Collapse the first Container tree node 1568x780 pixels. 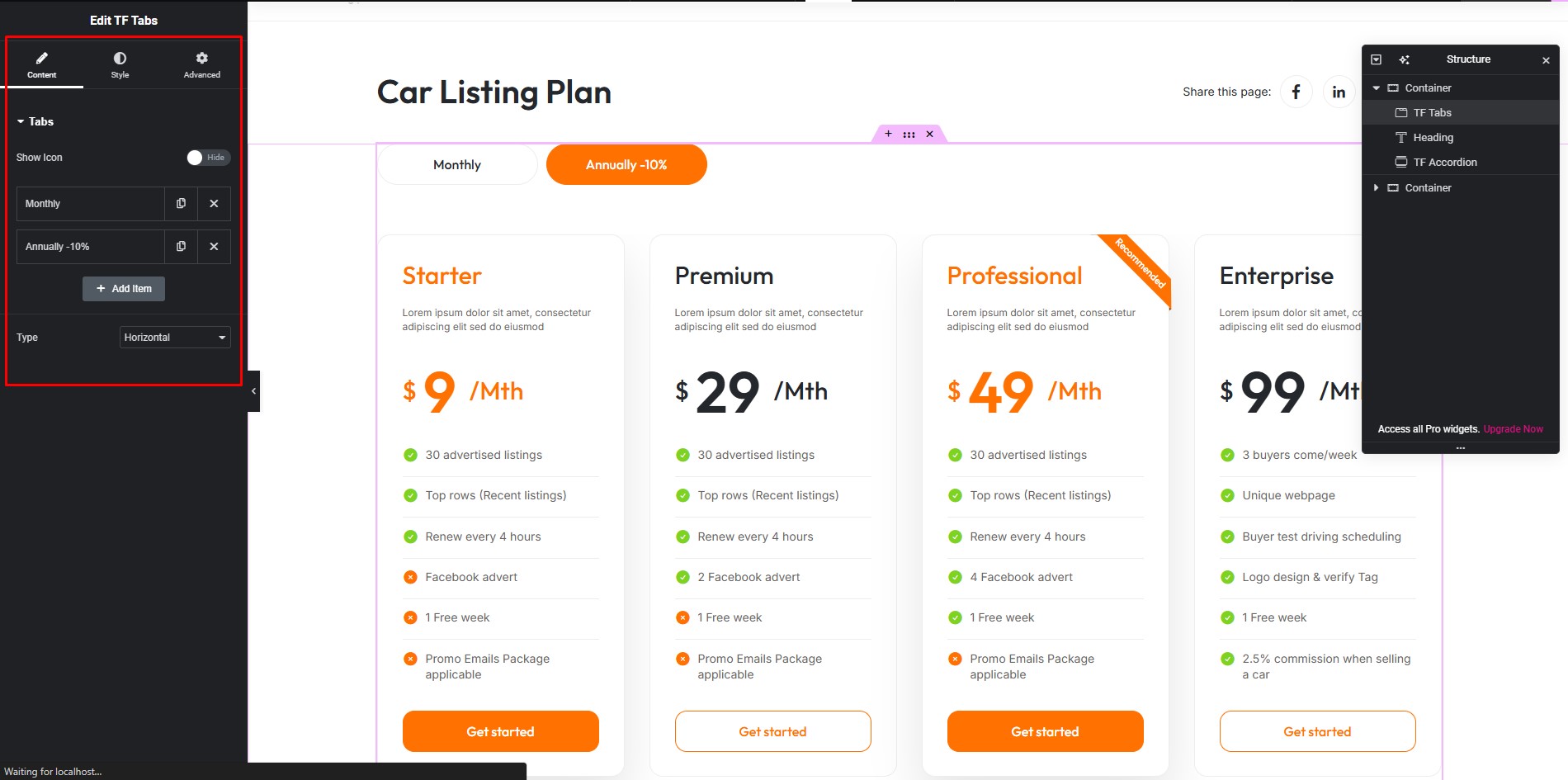(1376, 87)
